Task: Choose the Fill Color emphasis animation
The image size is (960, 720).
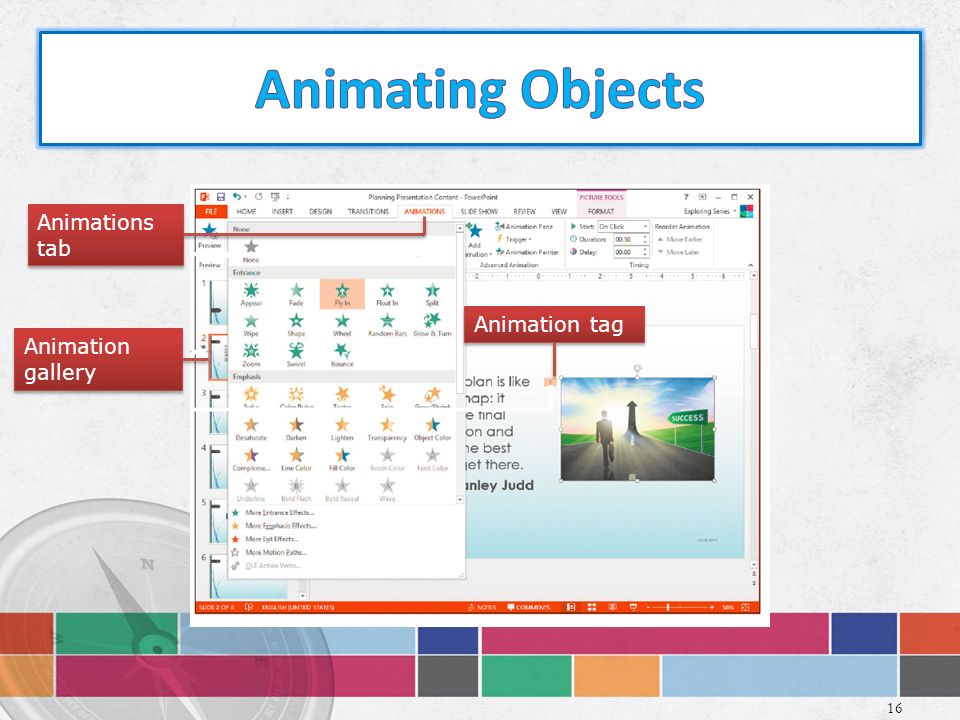Action: click(342, 460)
